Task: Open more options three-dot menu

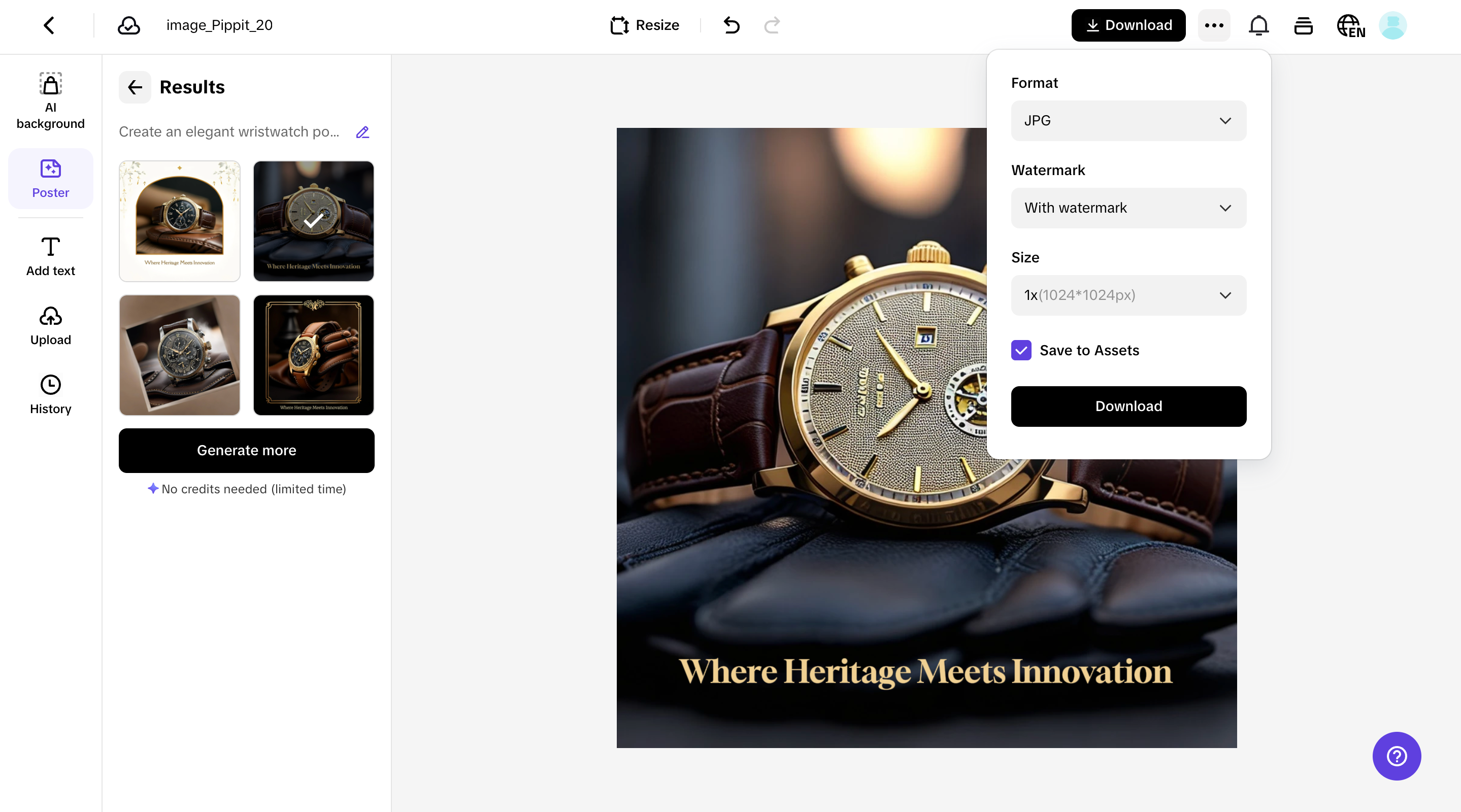Action: (1214, 25)
